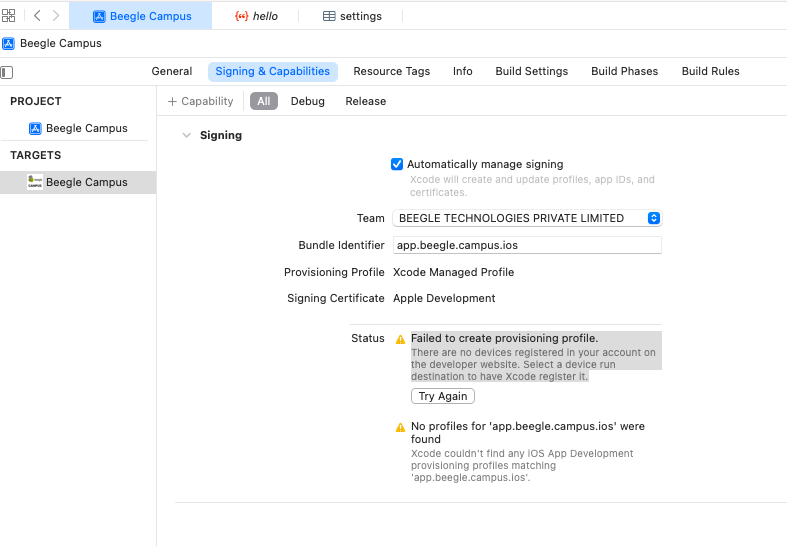The width and height of the screenshot is (787, 546).
Task: Click the Beegle Campus breadcrumb app icon
Action: 8,44
